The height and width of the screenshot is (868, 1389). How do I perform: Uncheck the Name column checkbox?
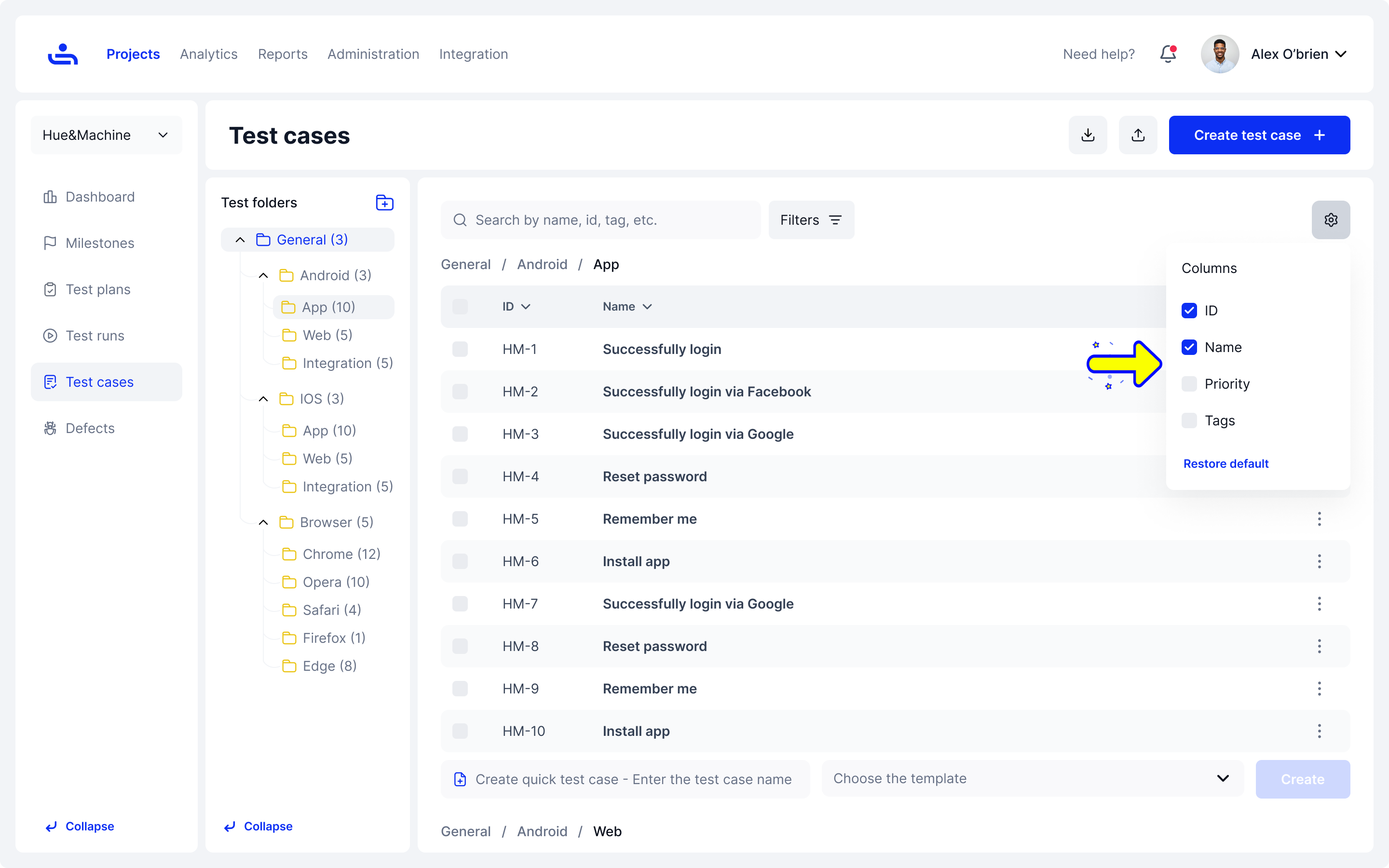tap(1189, 347)
